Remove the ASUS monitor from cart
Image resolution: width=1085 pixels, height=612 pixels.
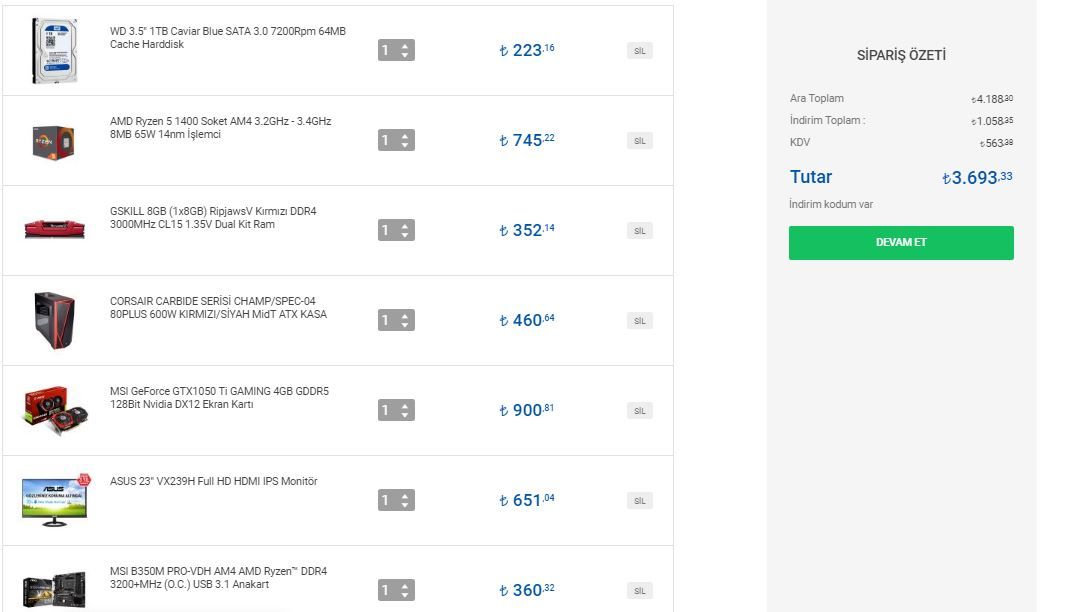(x=639, y=501)
